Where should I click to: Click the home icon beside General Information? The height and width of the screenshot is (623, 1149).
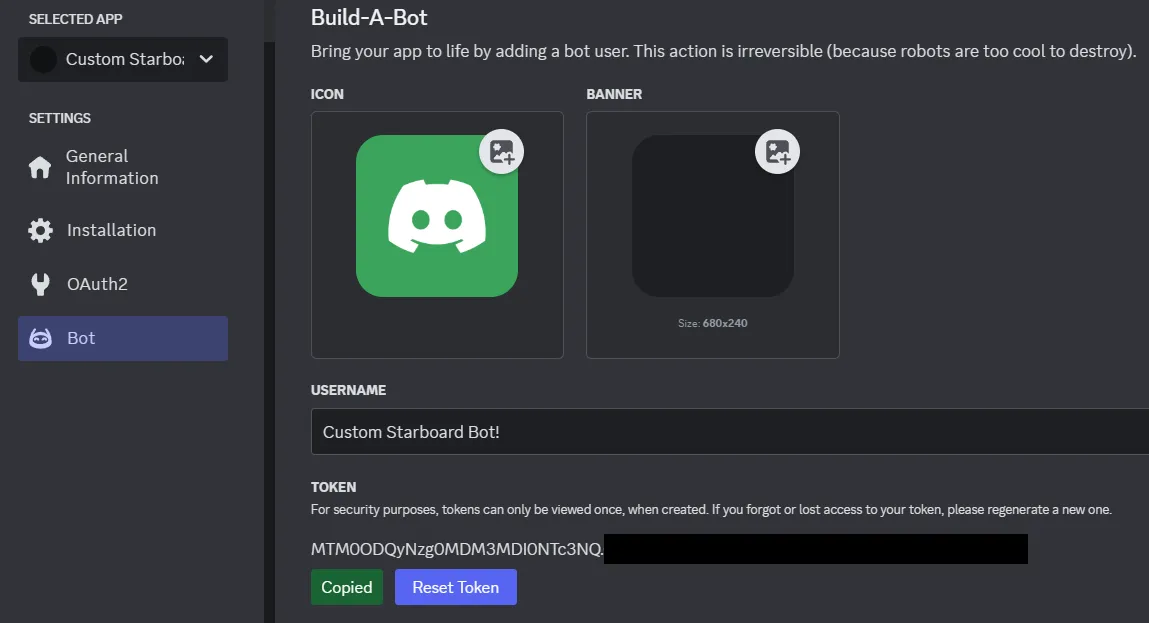(40, 167)
